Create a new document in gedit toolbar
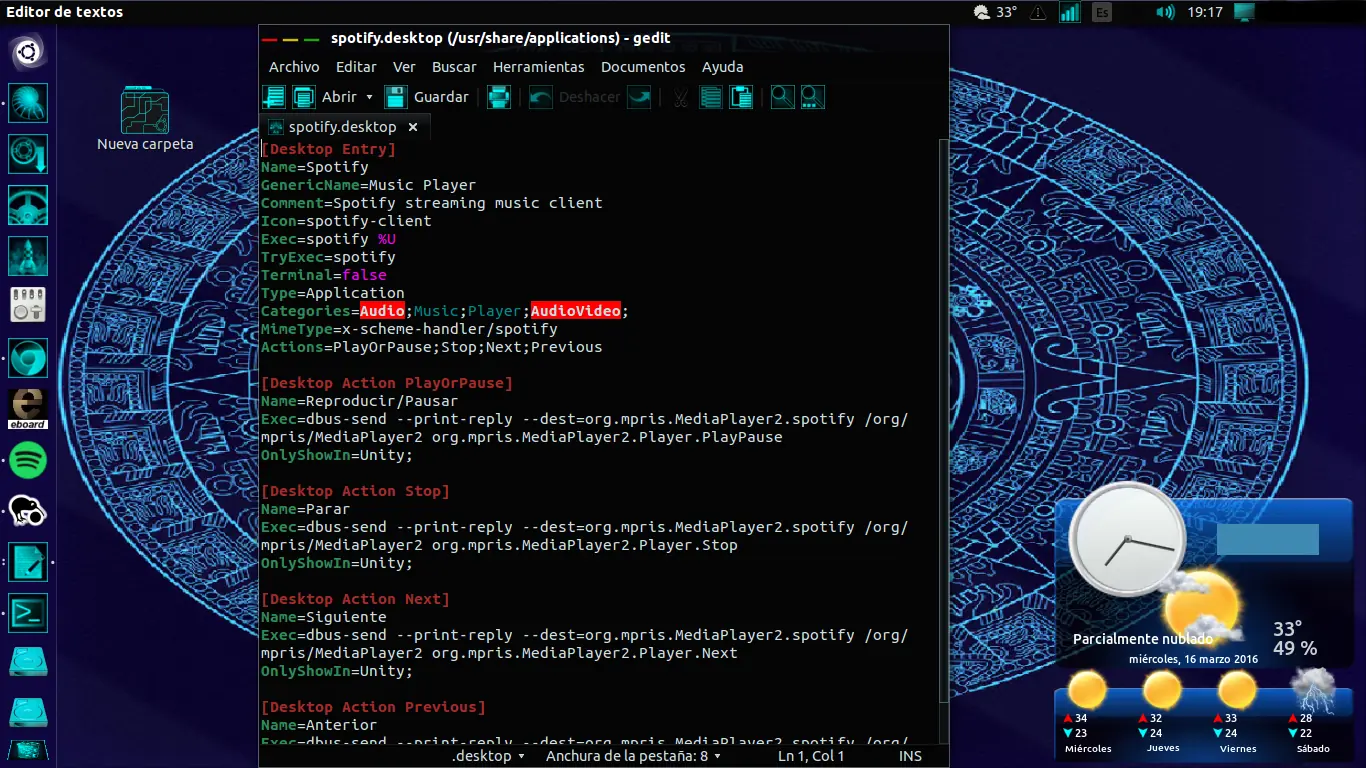 point(273,97)
